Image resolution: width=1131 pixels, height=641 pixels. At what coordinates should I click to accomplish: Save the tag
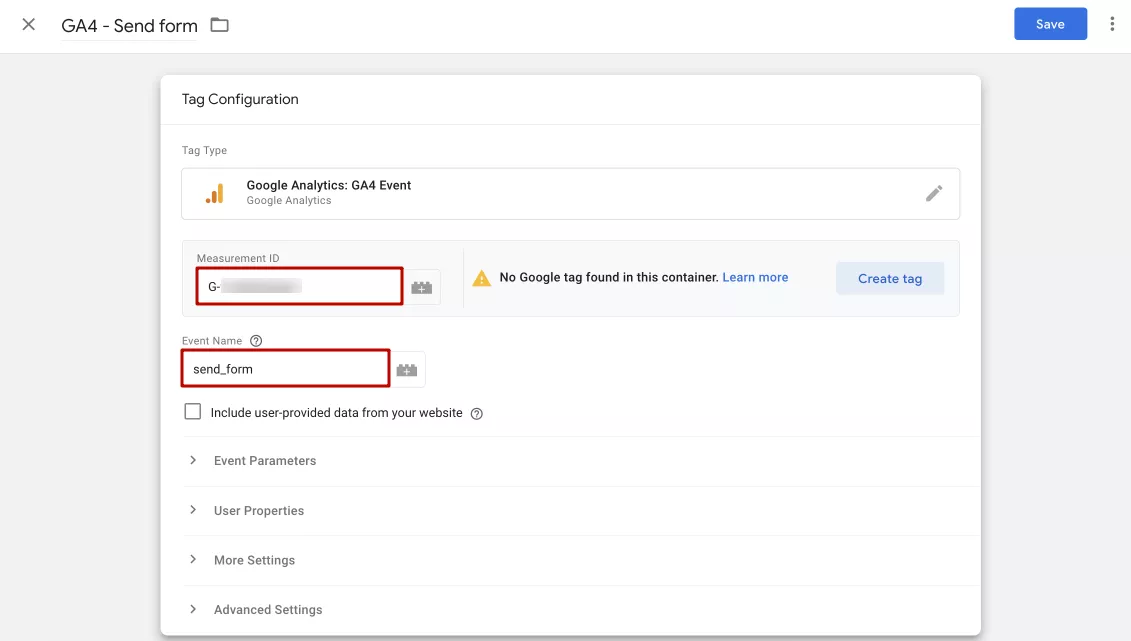coord(1050,24)
